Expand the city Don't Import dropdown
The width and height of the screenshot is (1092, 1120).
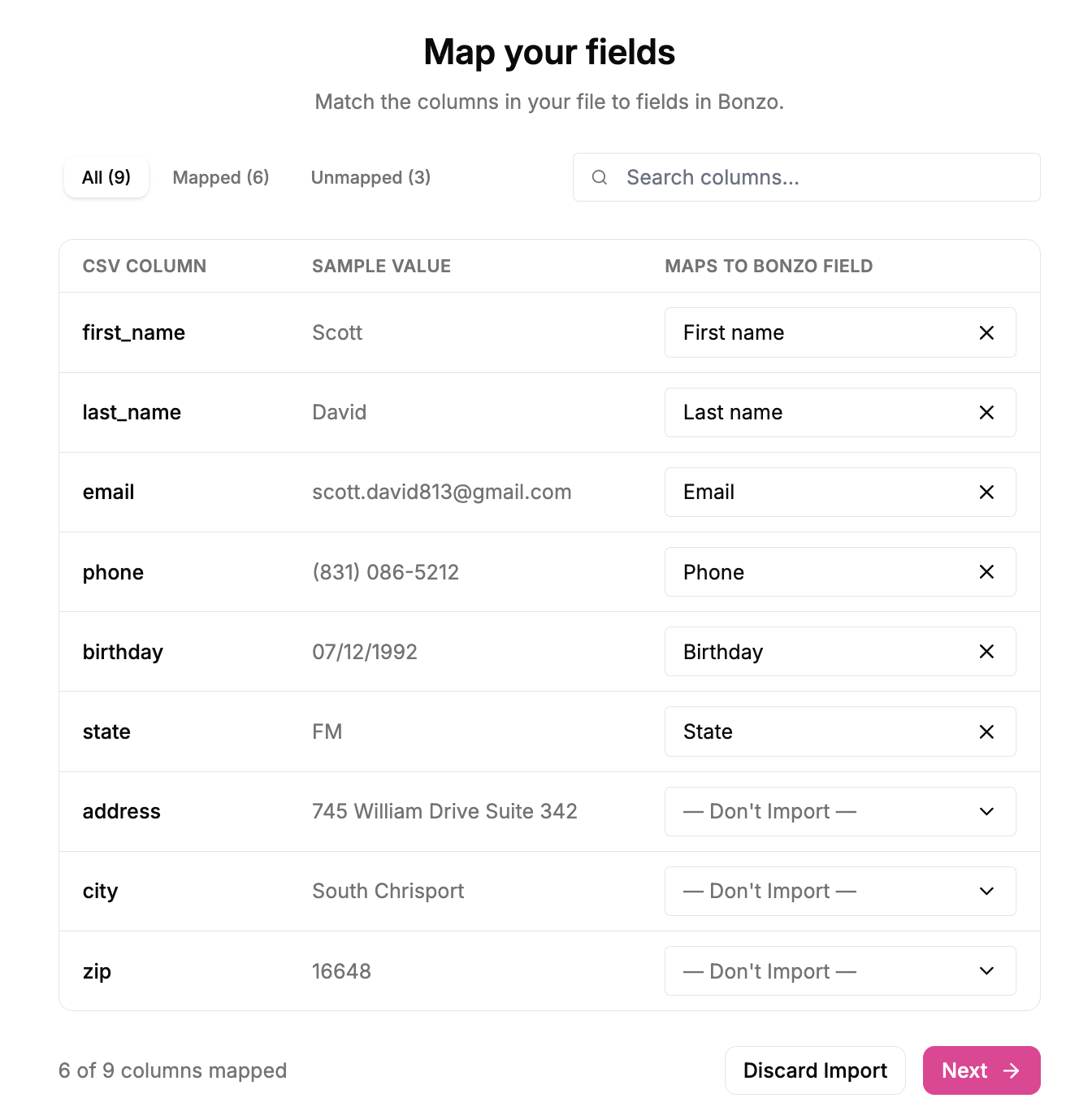pos(840,891)
